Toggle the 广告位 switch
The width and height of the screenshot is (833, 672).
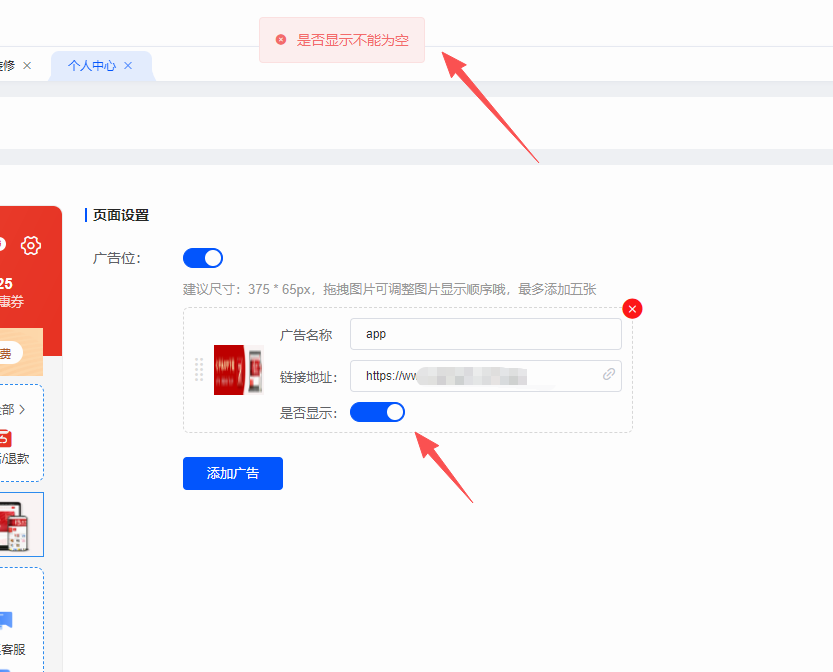(203, 258)
